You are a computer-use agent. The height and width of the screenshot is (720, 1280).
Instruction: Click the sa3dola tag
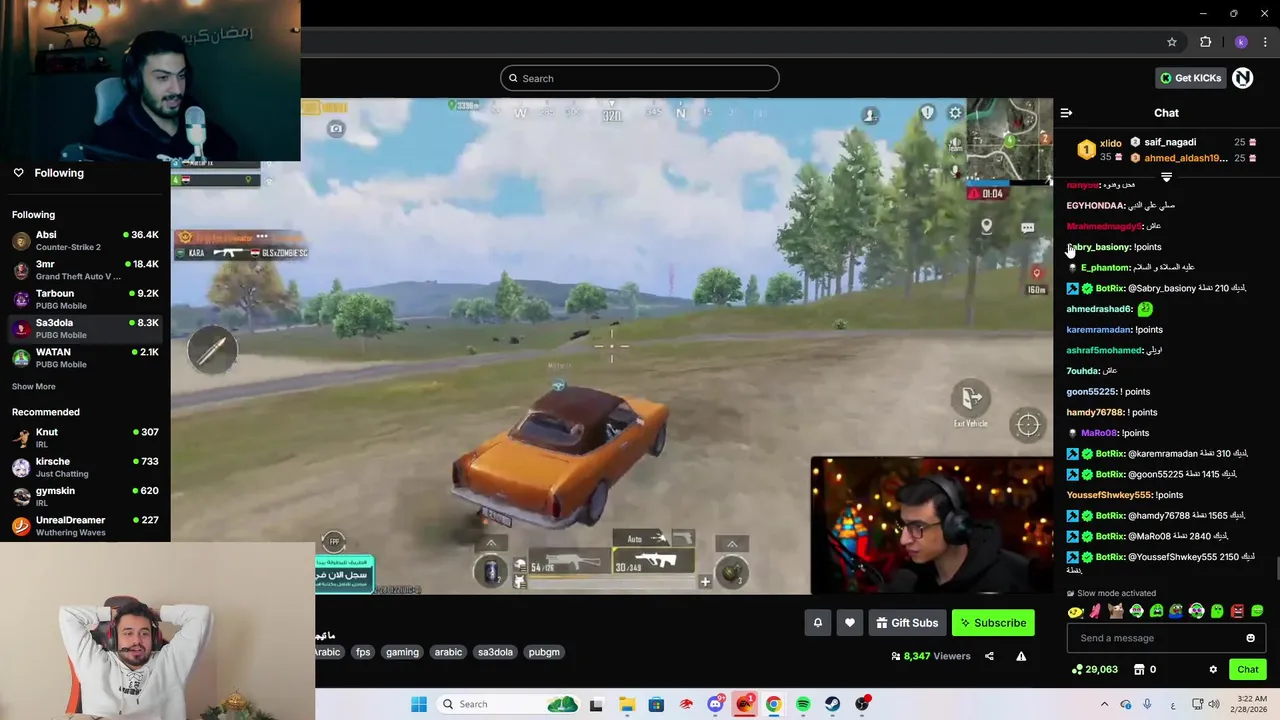495,652
